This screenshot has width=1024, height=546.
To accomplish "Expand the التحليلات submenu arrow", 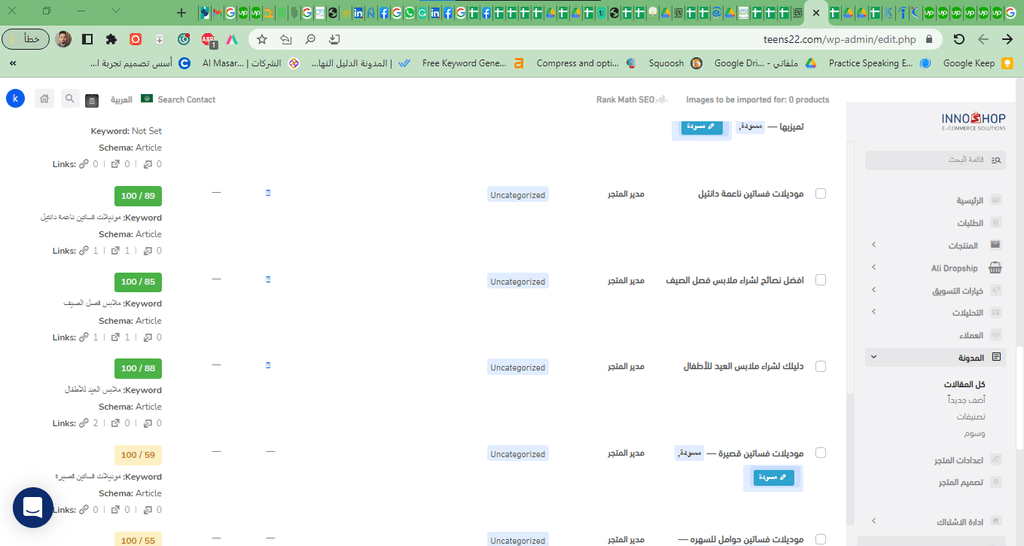I will click(874, 312).
